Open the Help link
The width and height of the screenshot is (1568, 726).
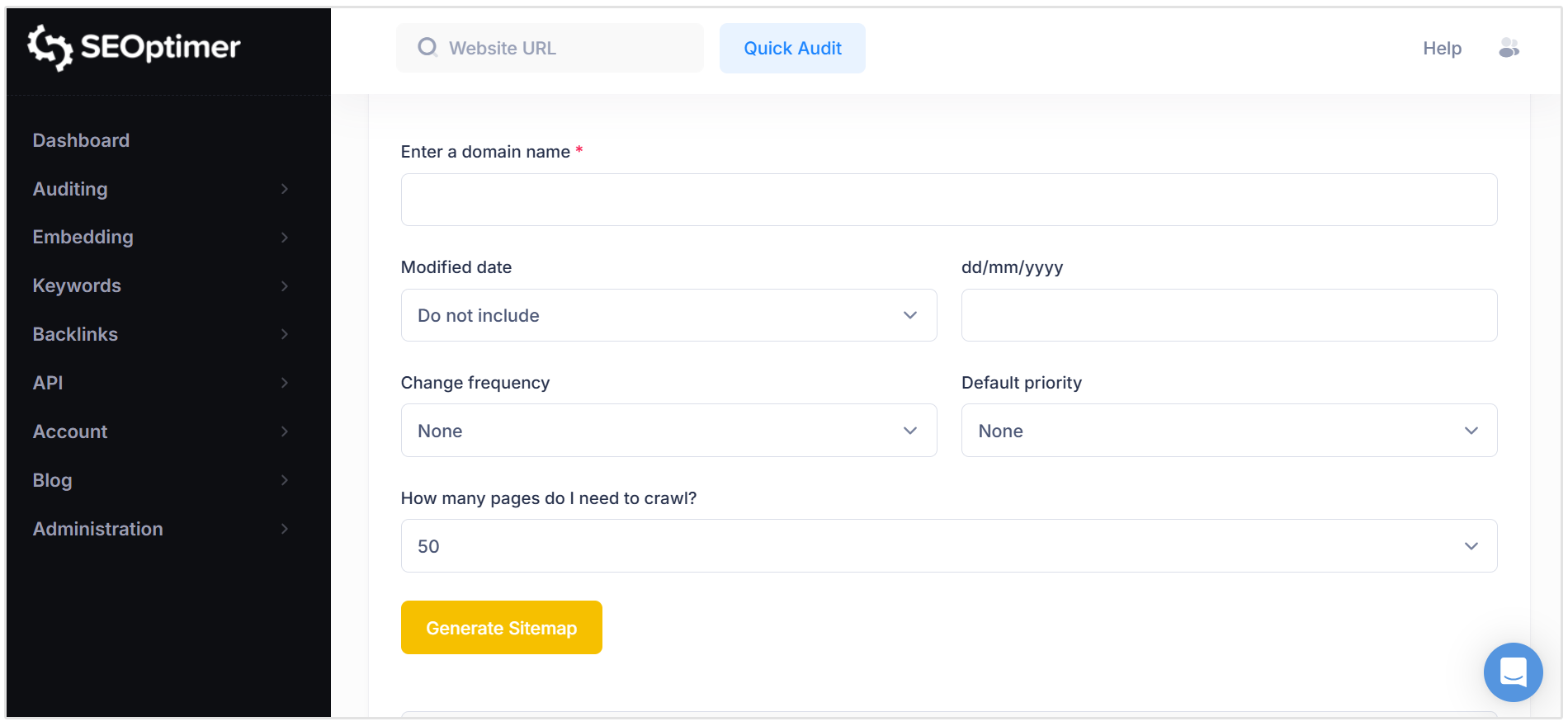pyautogui.click(x=1442, y=48)
